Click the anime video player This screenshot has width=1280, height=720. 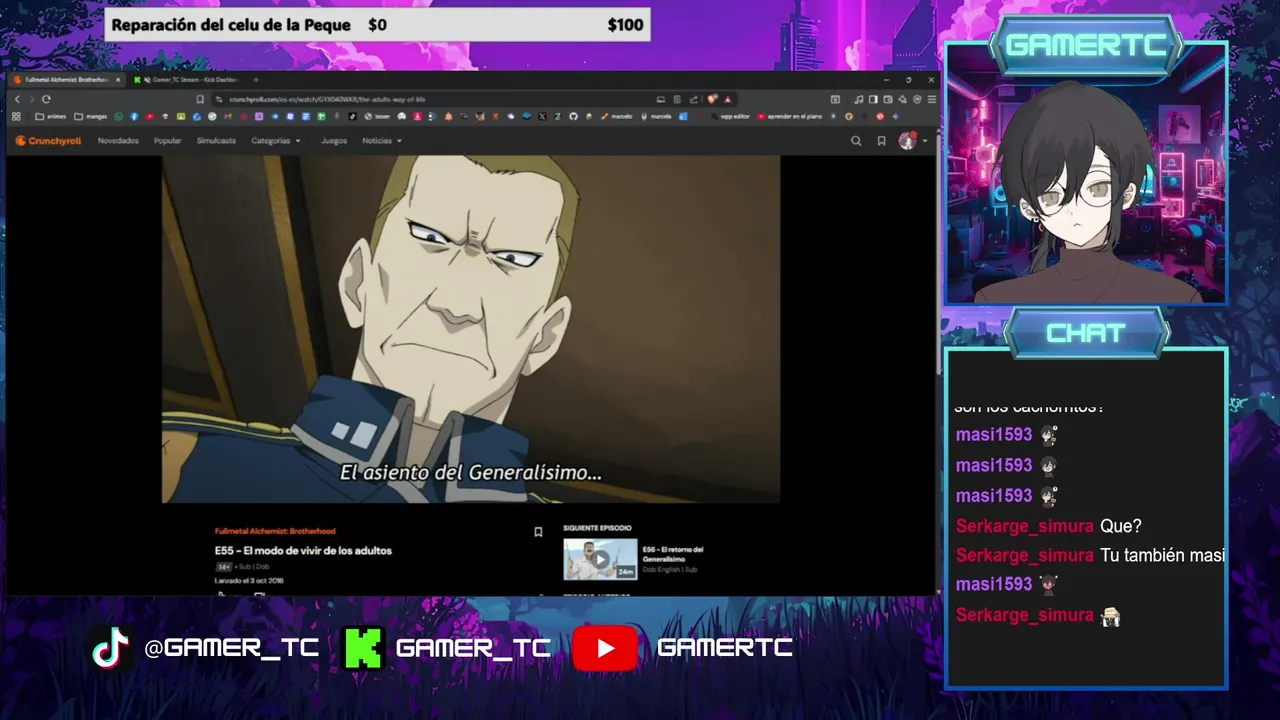tap(471, 329)
